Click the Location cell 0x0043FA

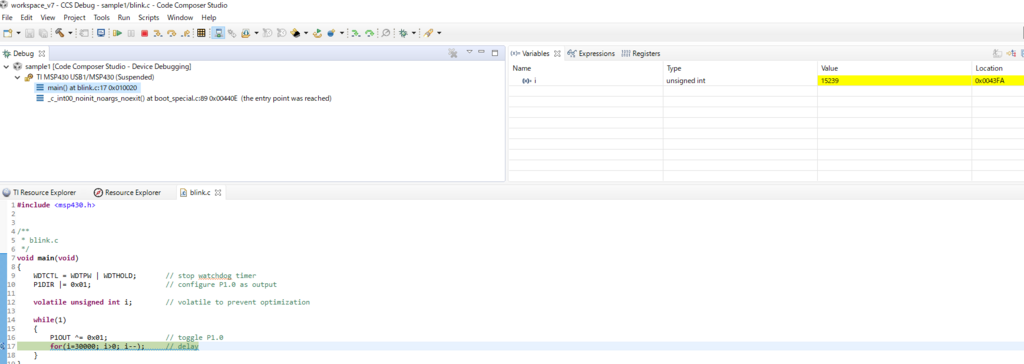coord(997,80)
